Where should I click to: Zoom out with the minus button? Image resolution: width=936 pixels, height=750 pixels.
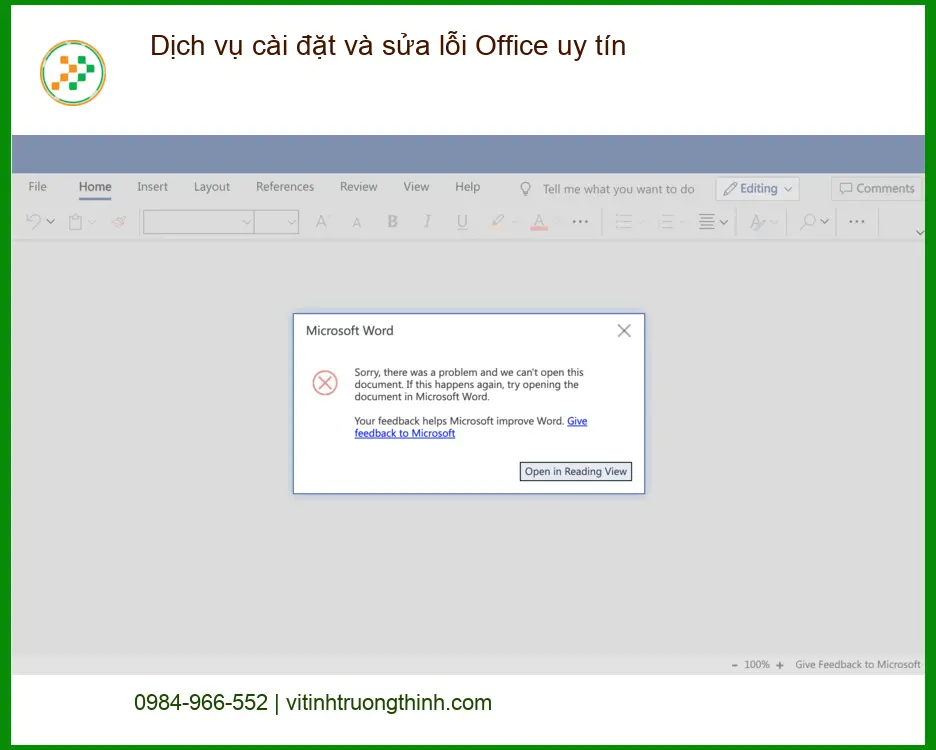coord(734,665)
